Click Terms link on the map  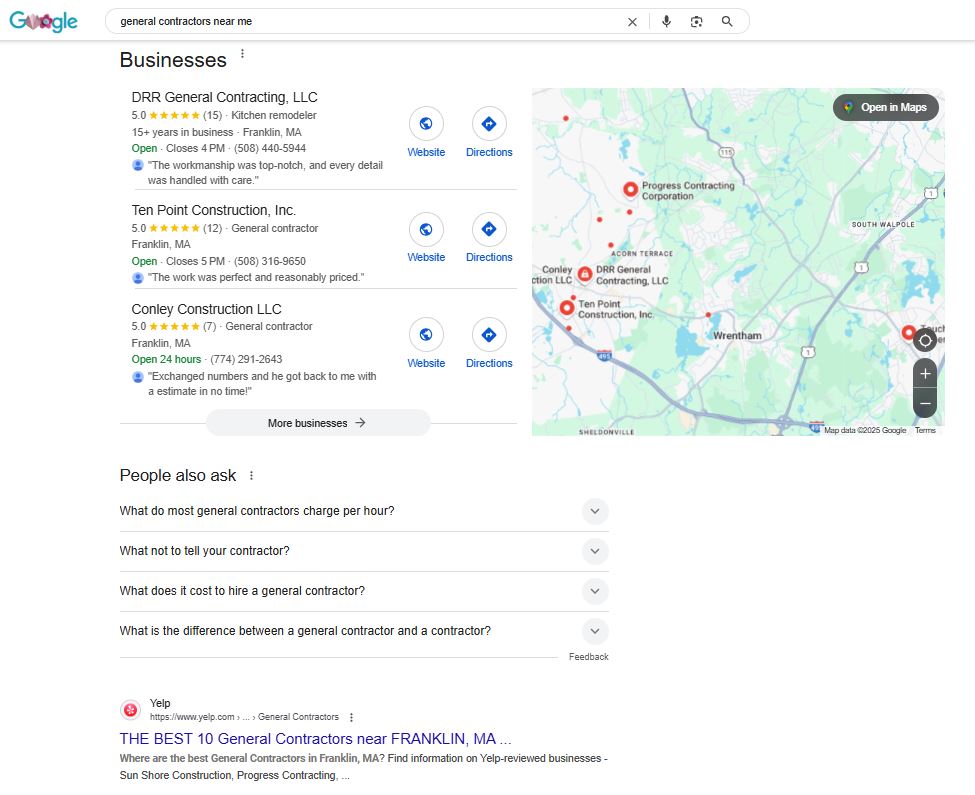click(x=925, y=430)
